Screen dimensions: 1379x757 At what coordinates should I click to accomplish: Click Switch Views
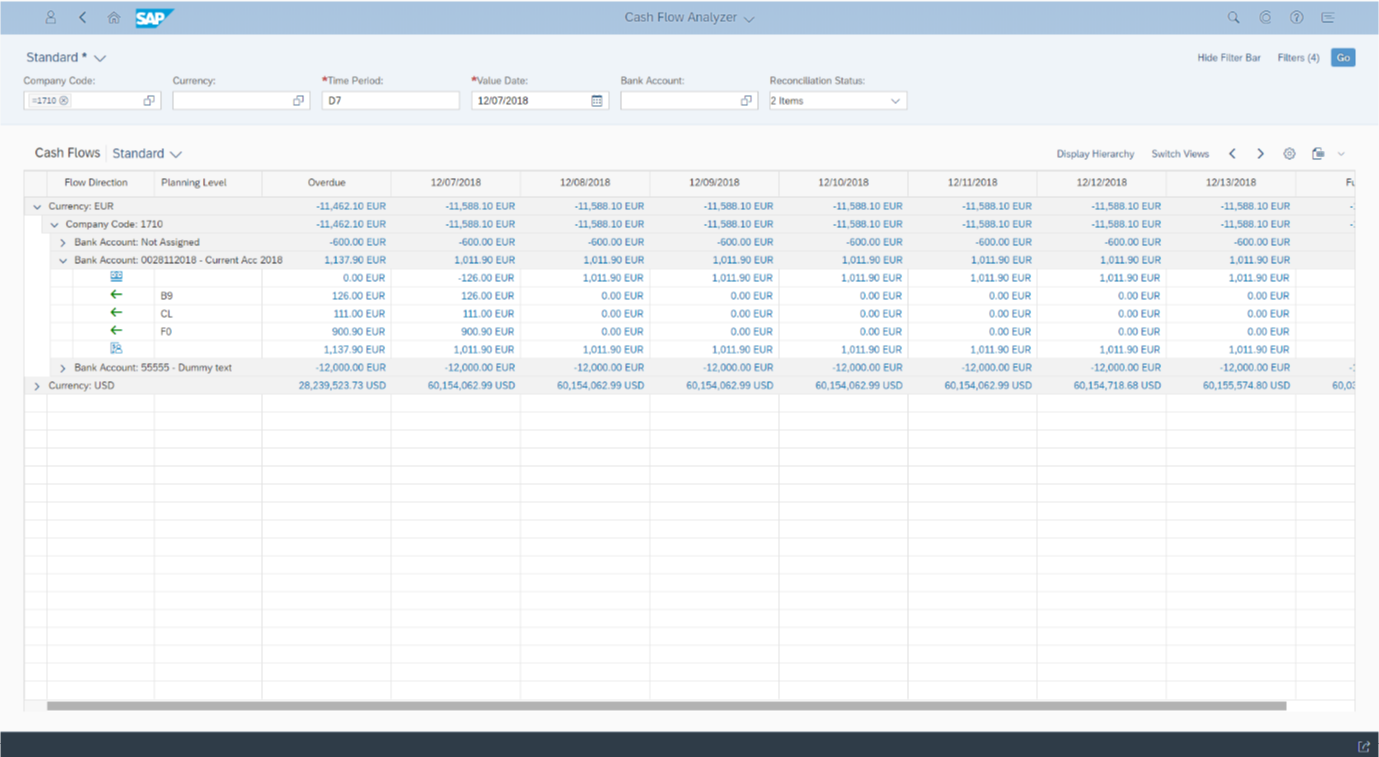[x=1180, y=154]
